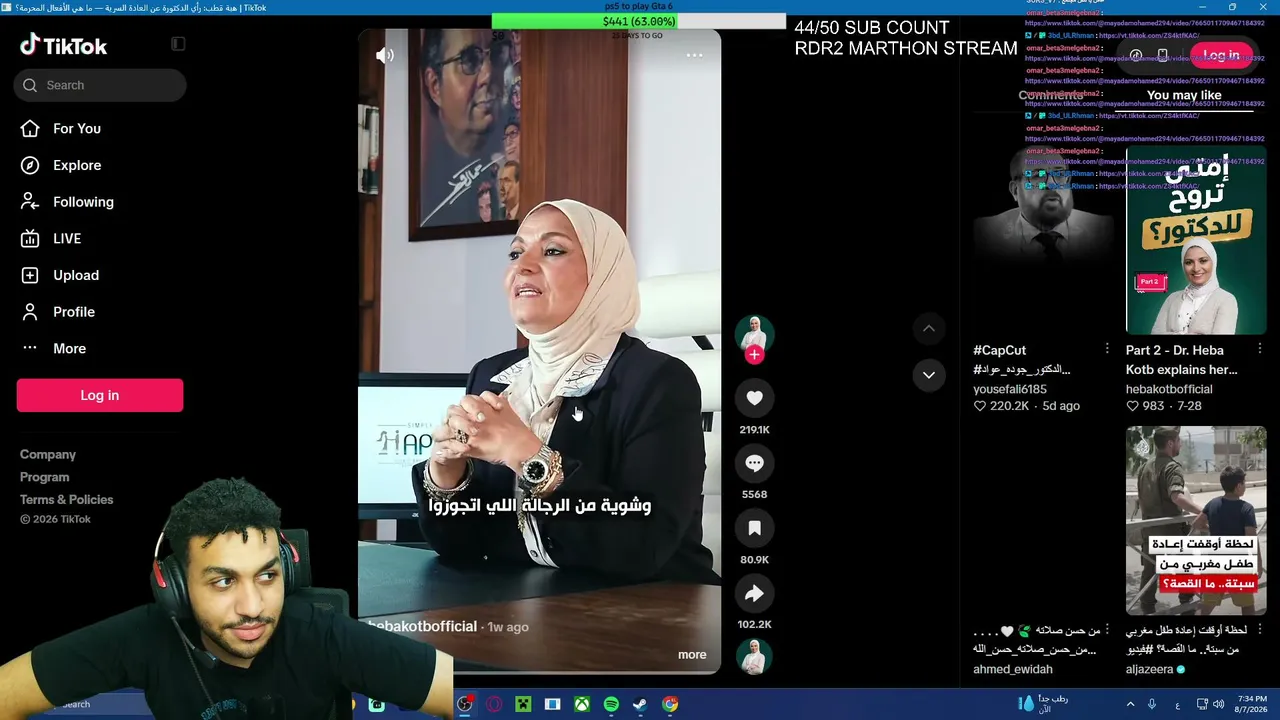Share the video with the arrow icon
1280x720 pixels.
click(754, 593)
